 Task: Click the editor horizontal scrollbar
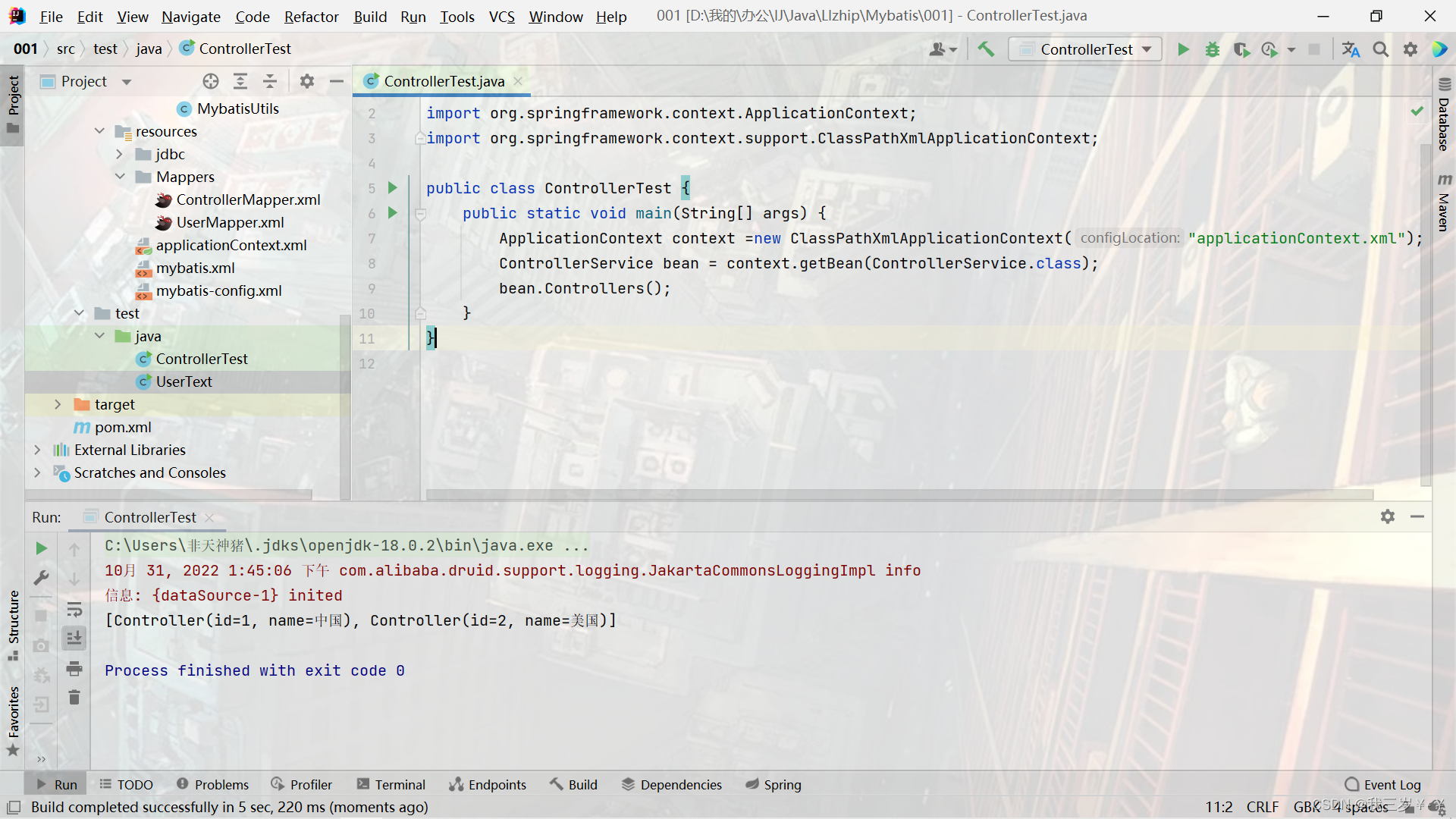click(x=899, y=494)
